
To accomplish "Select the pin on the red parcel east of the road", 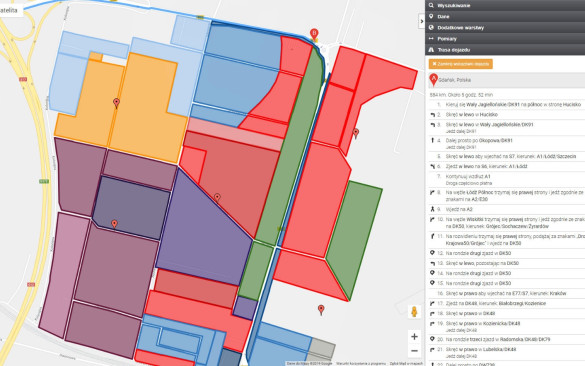I will [356, 132].
